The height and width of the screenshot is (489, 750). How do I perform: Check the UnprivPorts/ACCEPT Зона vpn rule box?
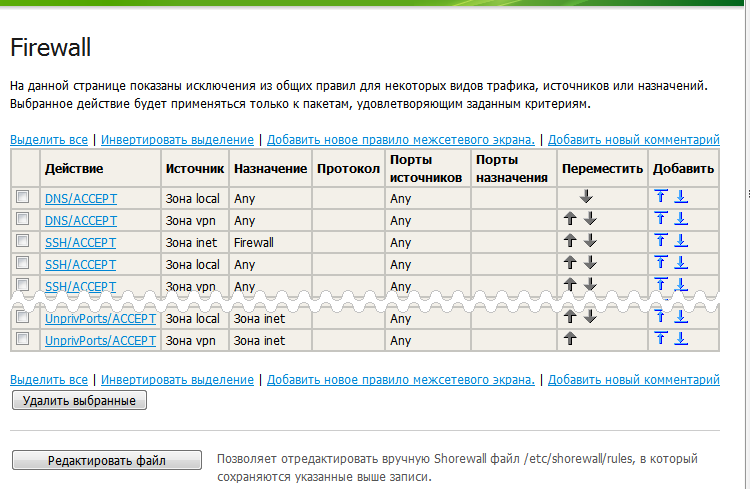[x=22, y=339]
